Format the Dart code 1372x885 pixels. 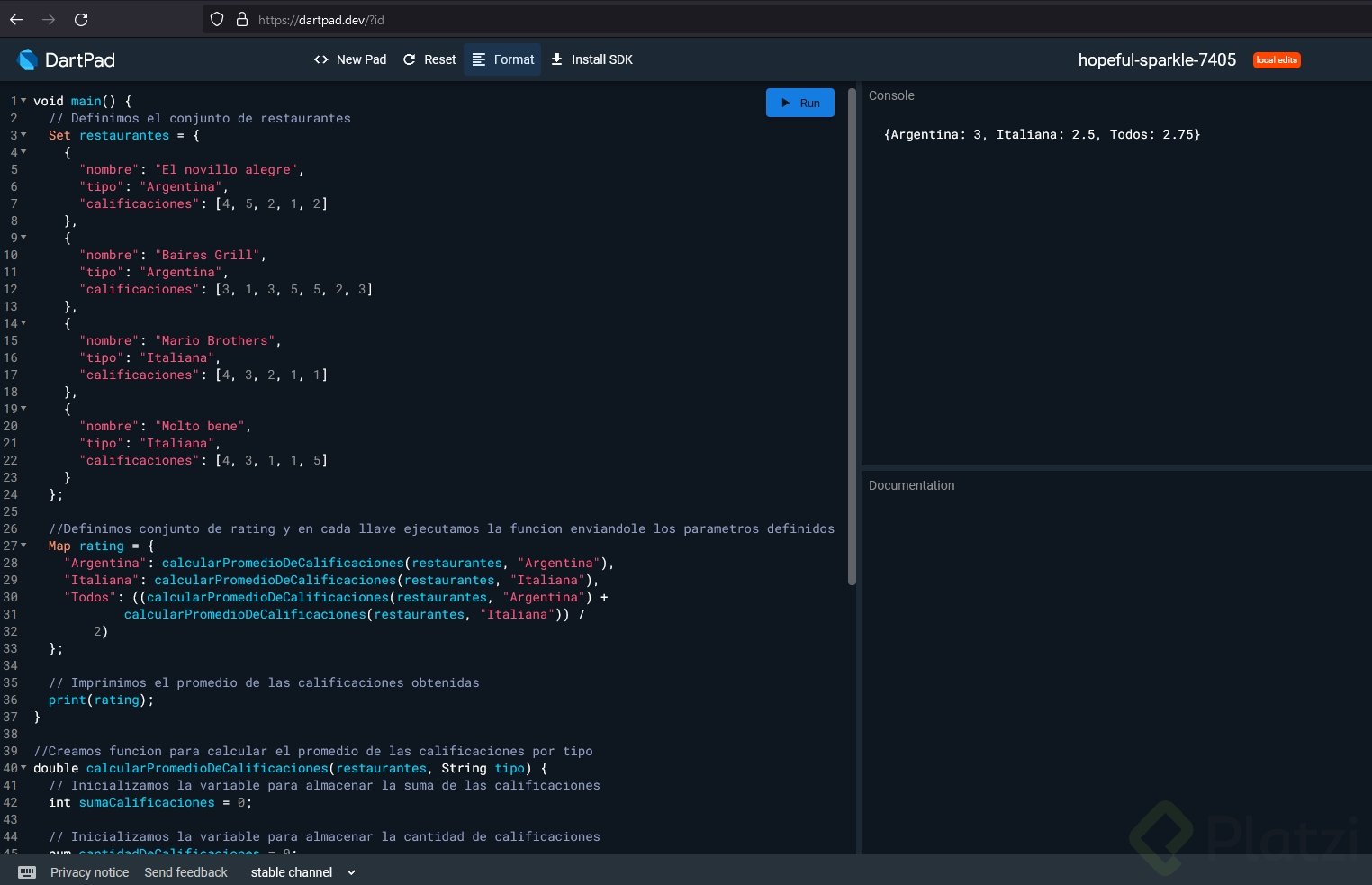click(502, 59)
